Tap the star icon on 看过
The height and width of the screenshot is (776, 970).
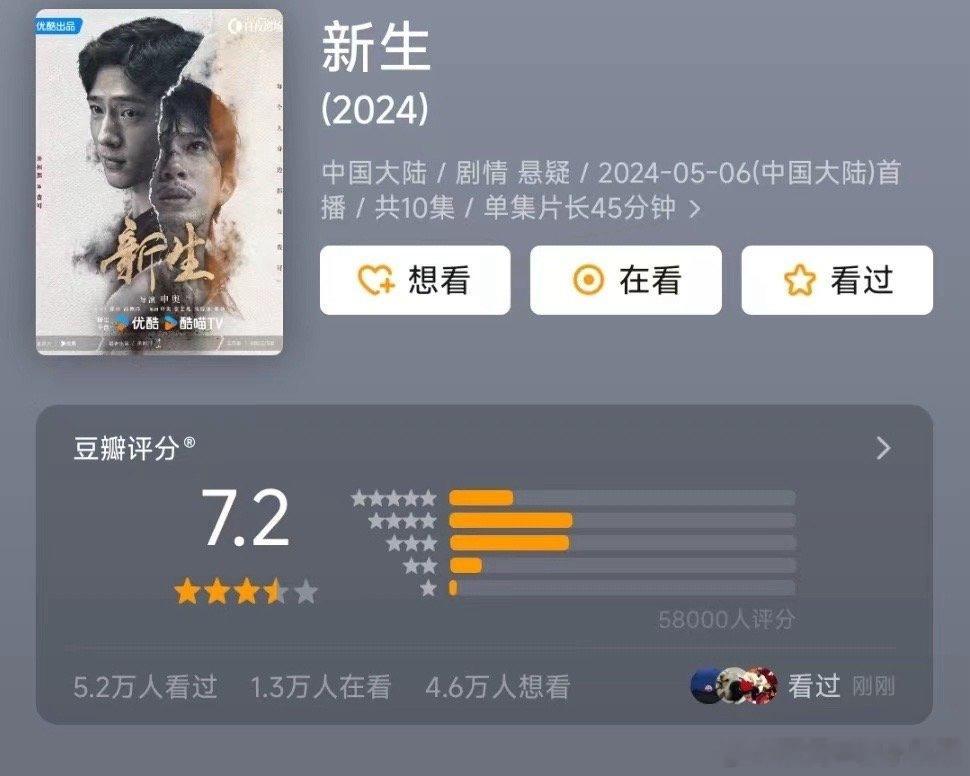point(800,280)
